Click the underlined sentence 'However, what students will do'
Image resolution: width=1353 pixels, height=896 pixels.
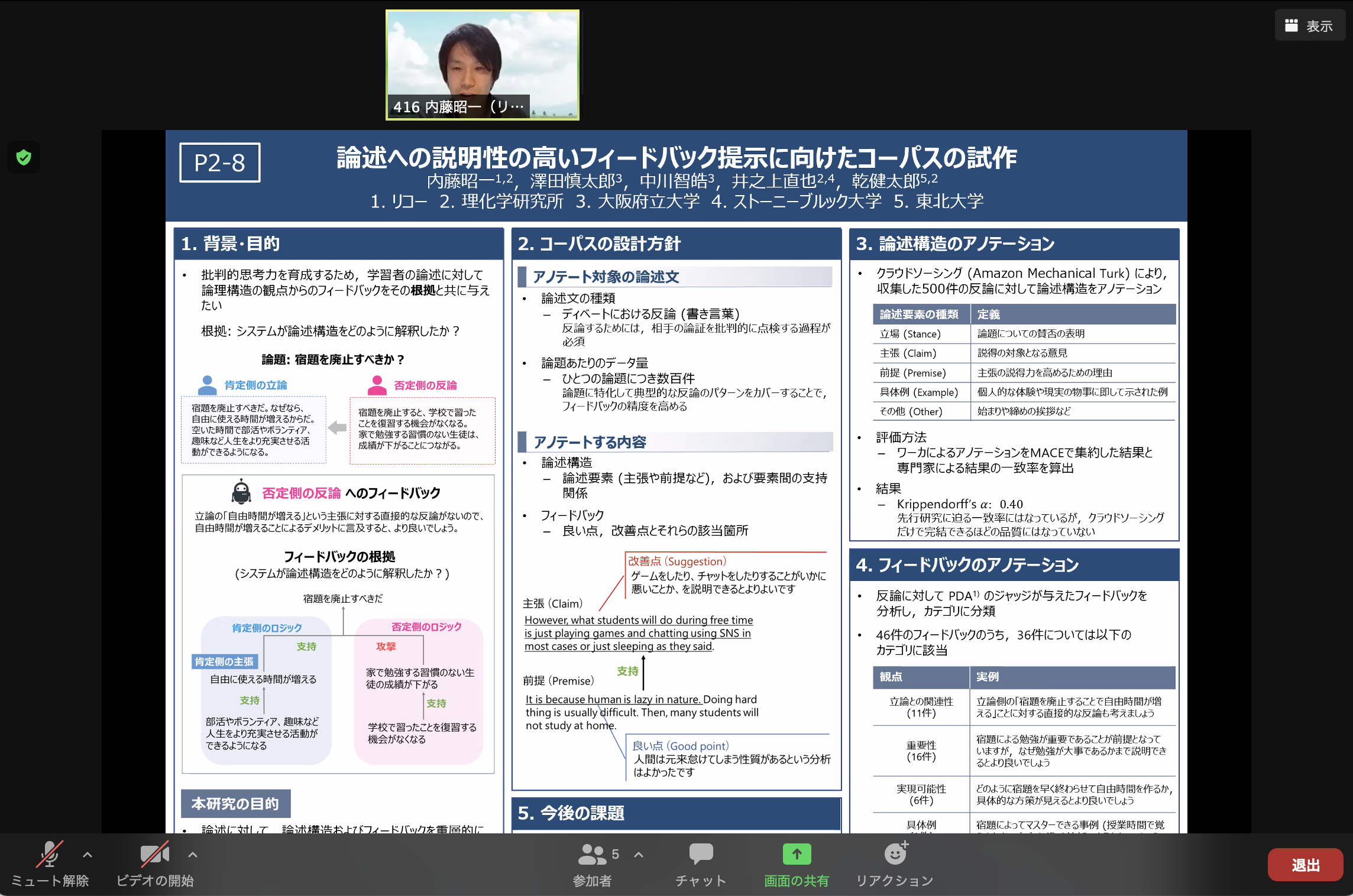pyautogui.click(x=639, y=633)
